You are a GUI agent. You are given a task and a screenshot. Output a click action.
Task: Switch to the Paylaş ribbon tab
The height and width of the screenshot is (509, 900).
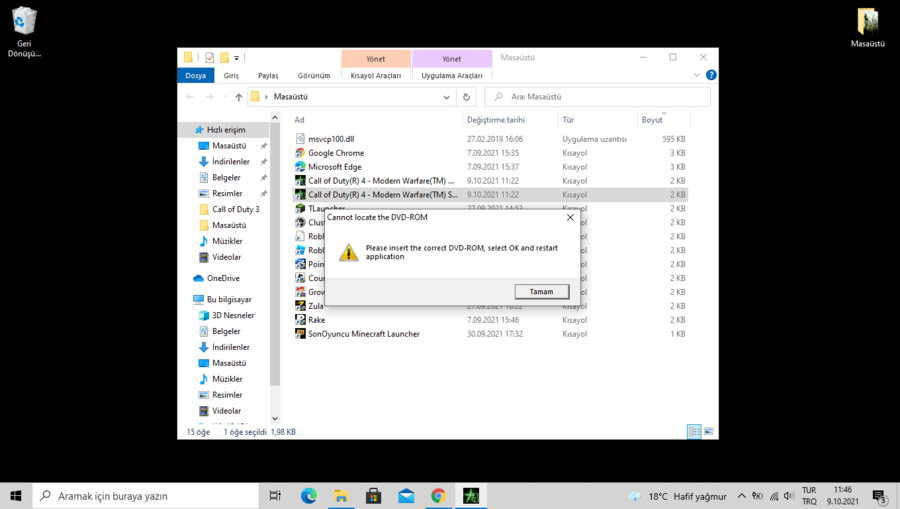pyautogui.click(x=268, y=75)
